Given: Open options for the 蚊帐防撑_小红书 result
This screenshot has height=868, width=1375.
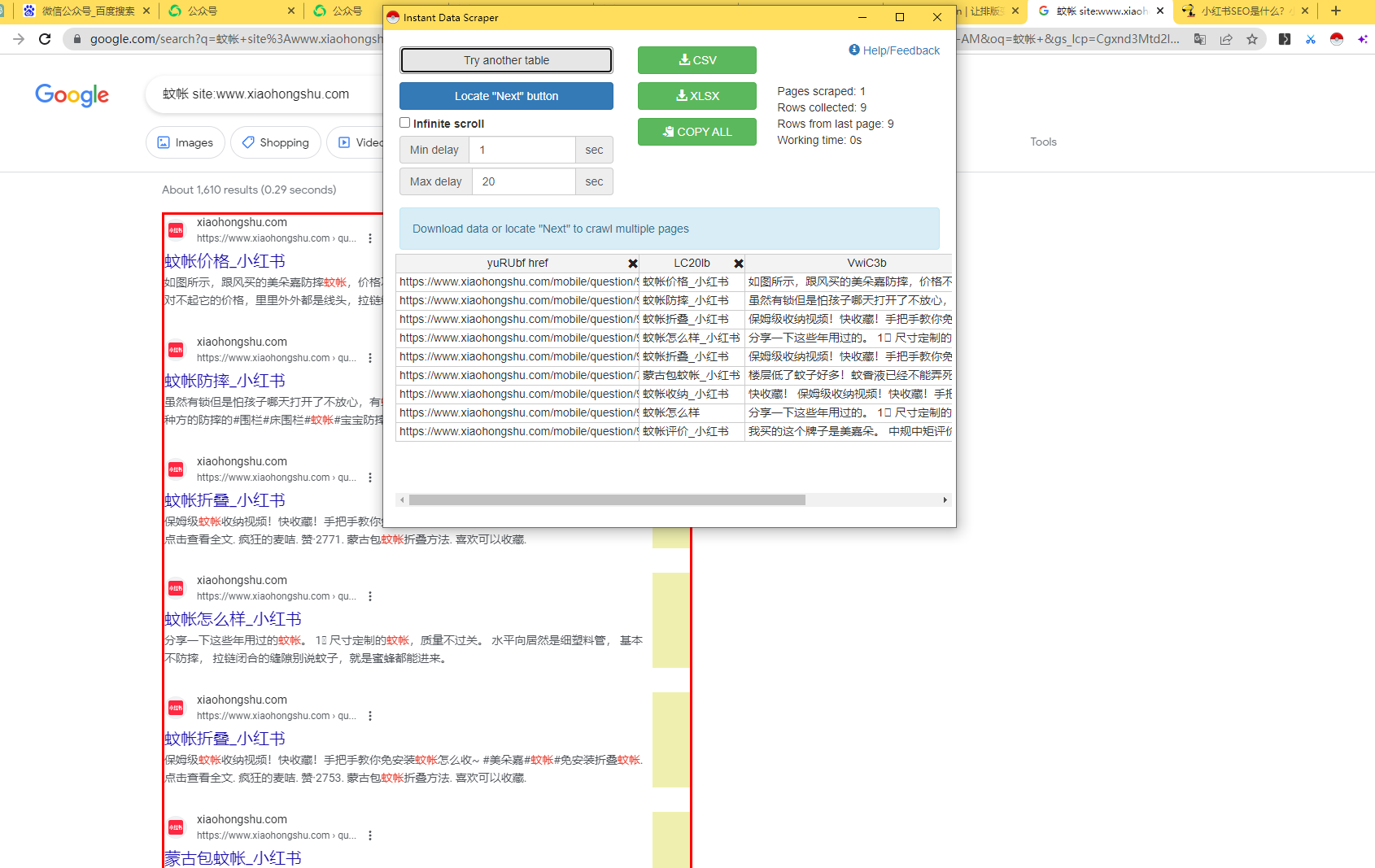Looking at the screenshot, I should click(370, 358).
